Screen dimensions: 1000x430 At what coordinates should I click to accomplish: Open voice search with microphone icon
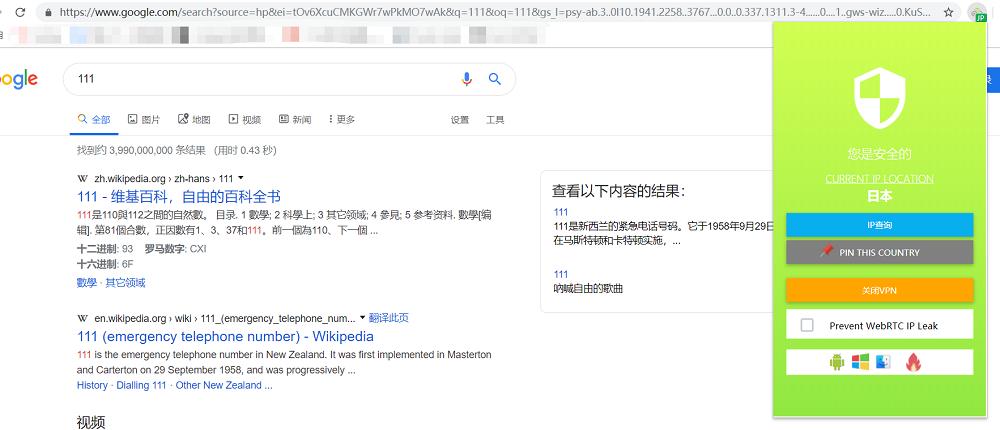[467, 79]
